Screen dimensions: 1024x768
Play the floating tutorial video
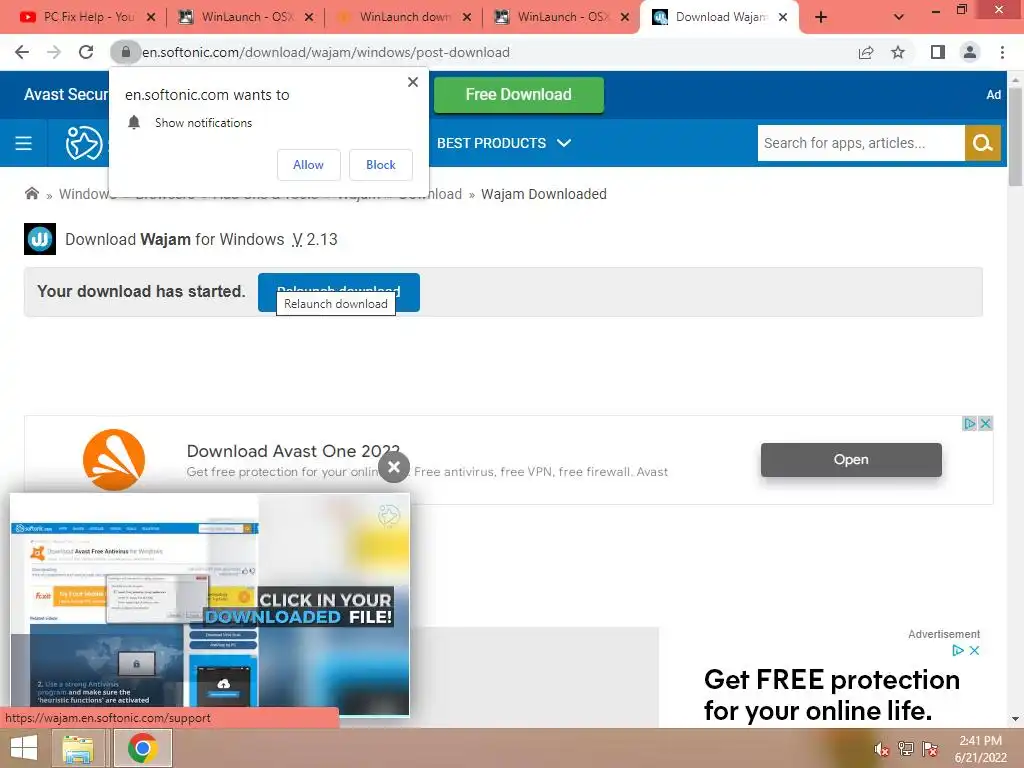coord(210,605)
